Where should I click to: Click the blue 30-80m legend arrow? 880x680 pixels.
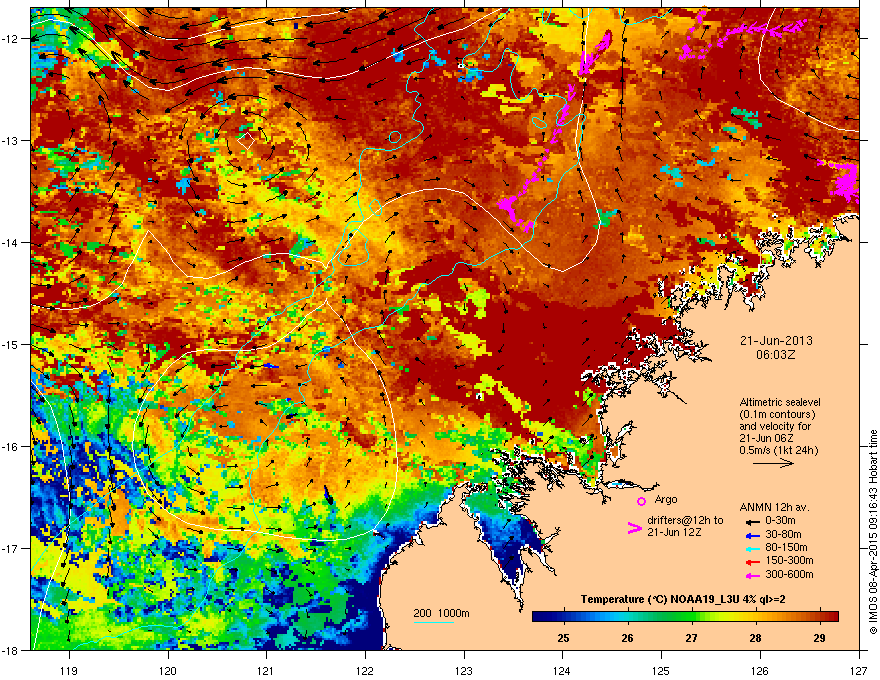coord(752,535)
